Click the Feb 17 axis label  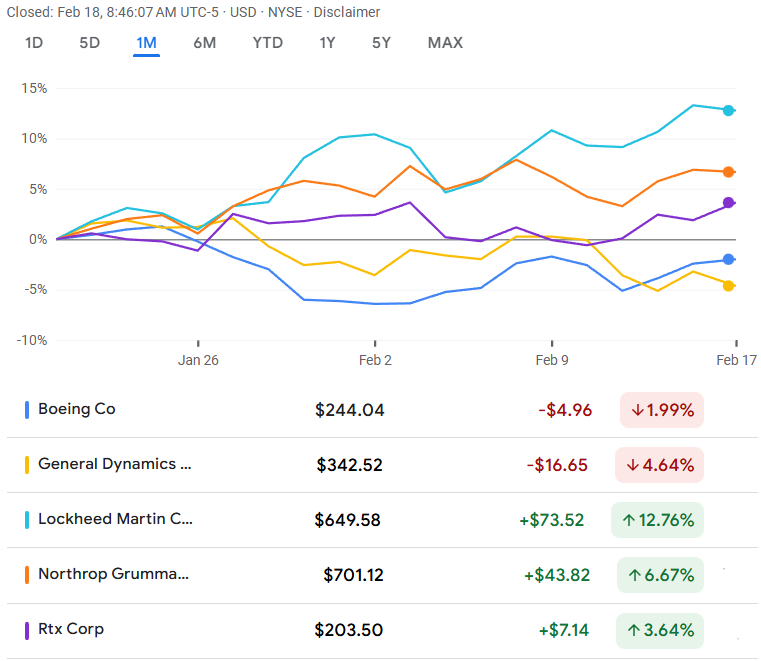click(x=736, y=360)
